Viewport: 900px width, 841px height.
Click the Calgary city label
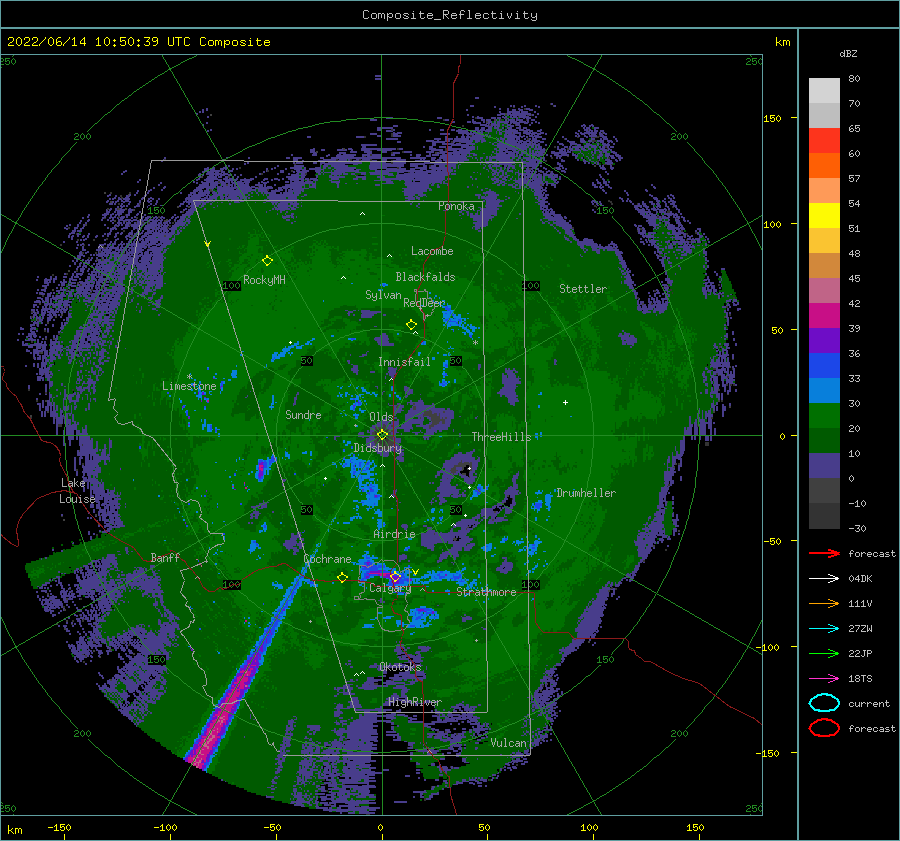point(390,588)
